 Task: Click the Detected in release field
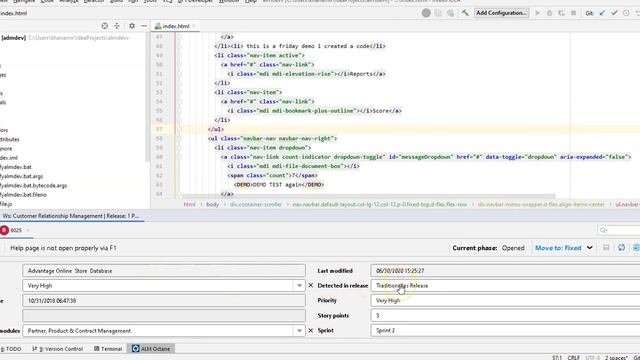click(505, 286)
